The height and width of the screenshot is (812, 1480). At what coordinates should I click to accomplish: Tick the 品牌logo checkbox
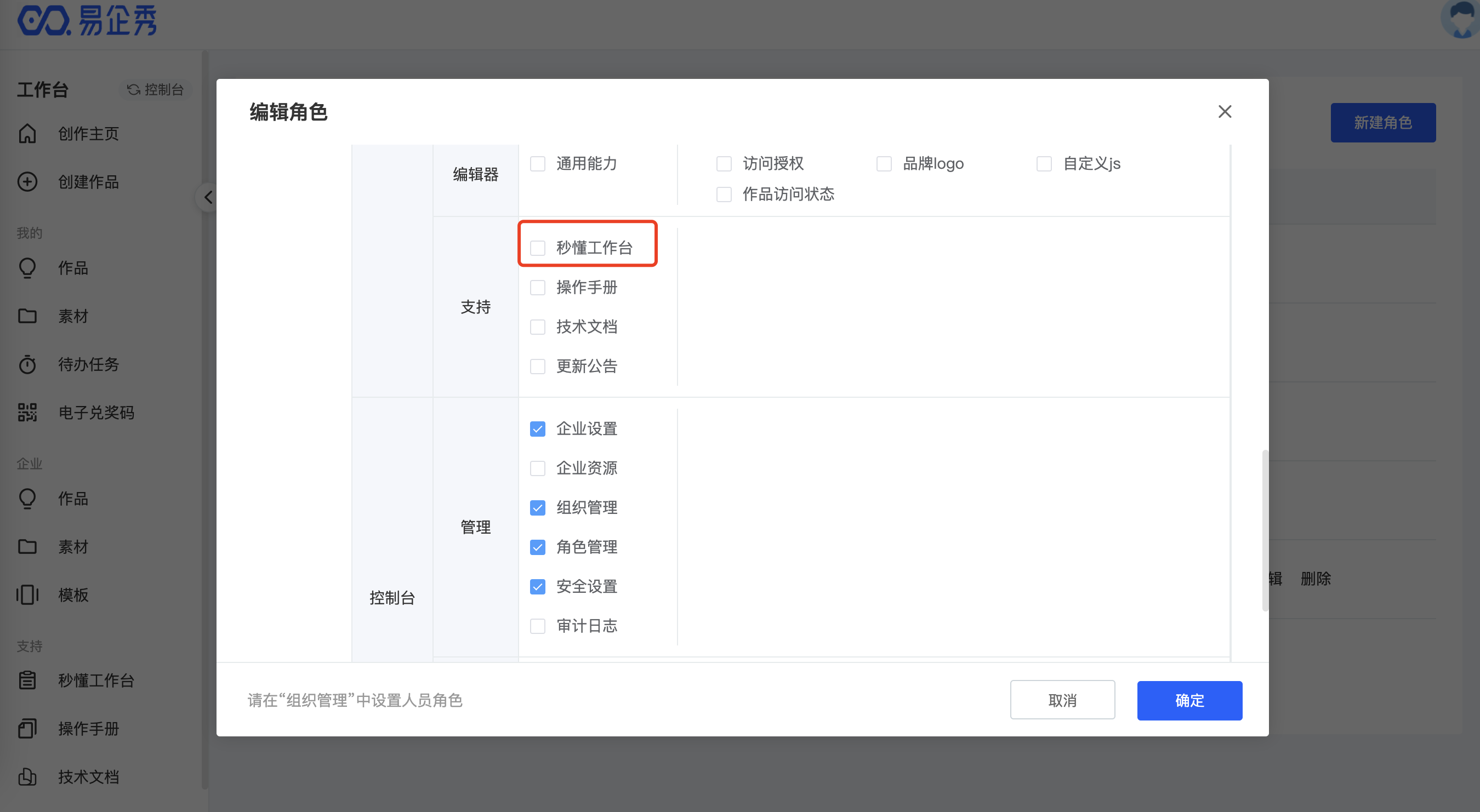click(x=884, y=164)
